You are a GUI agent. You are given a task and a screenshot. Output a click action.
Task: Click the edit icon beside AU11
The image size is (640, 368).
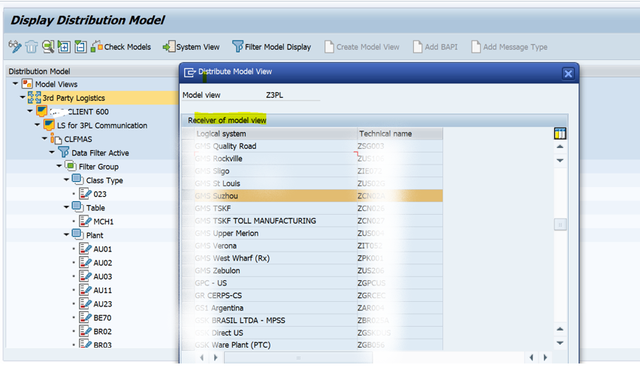point(85,290)
